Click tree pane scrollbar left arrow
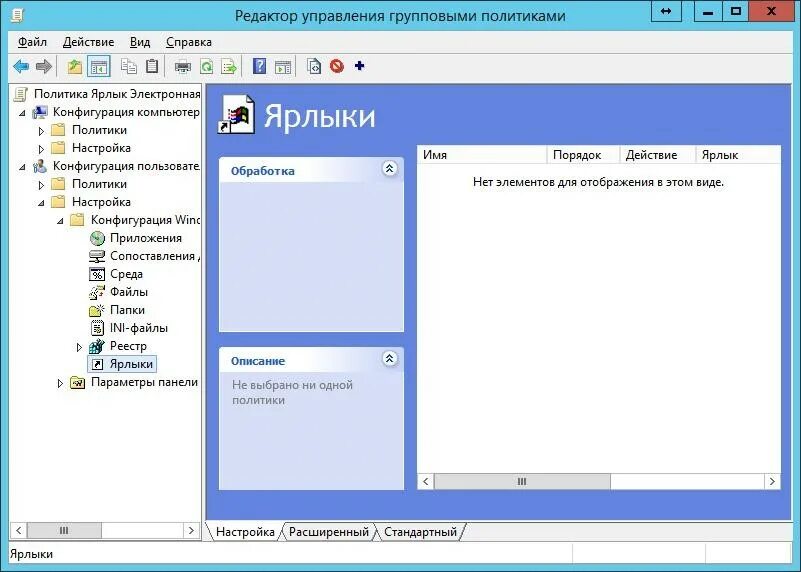801x572 pixels. tap(19, 530)
